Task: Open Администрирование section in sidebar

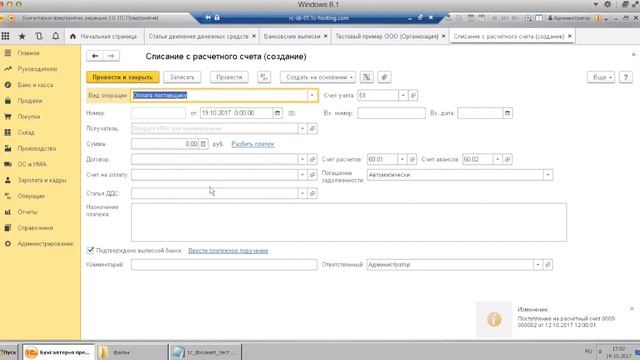Action: click(45, 244)
